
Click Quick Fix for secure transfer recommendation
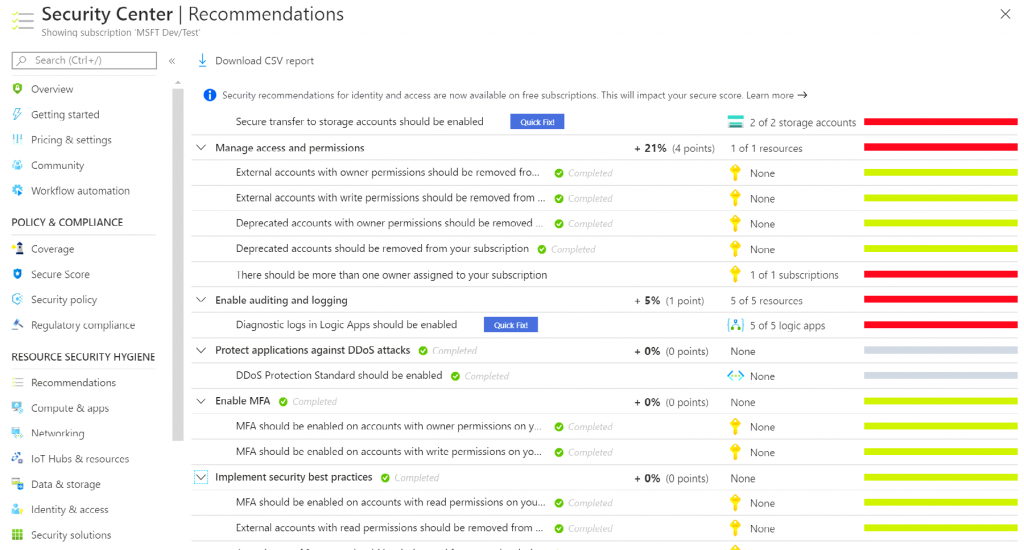537,122
